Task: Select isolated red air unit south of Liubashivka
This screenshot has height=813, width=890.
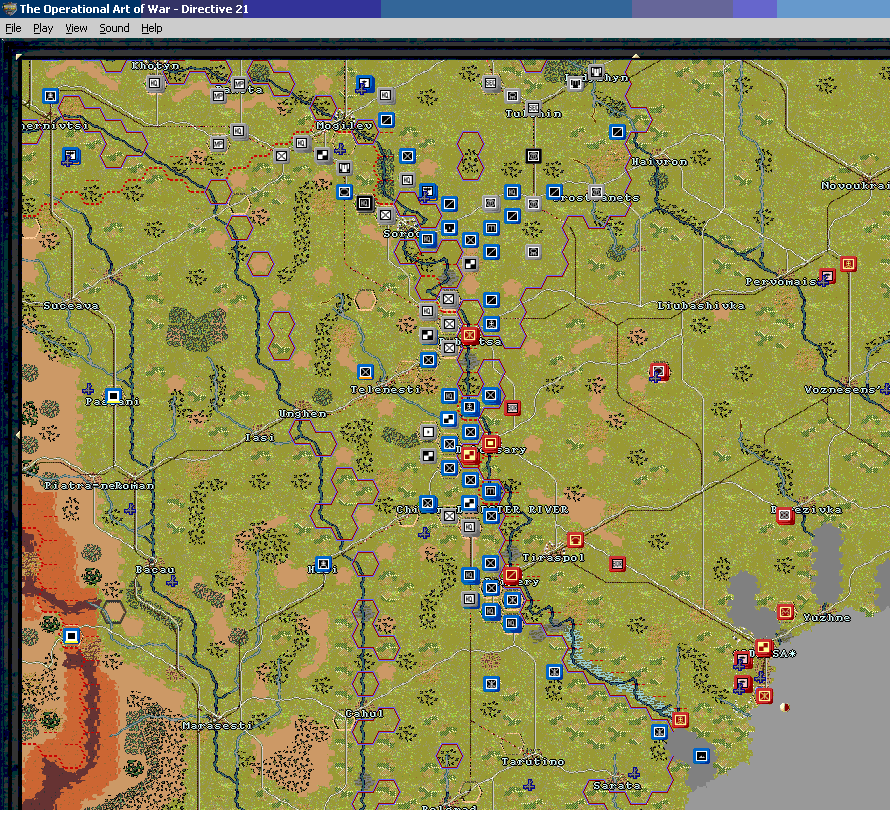Action: coord(659,372)
